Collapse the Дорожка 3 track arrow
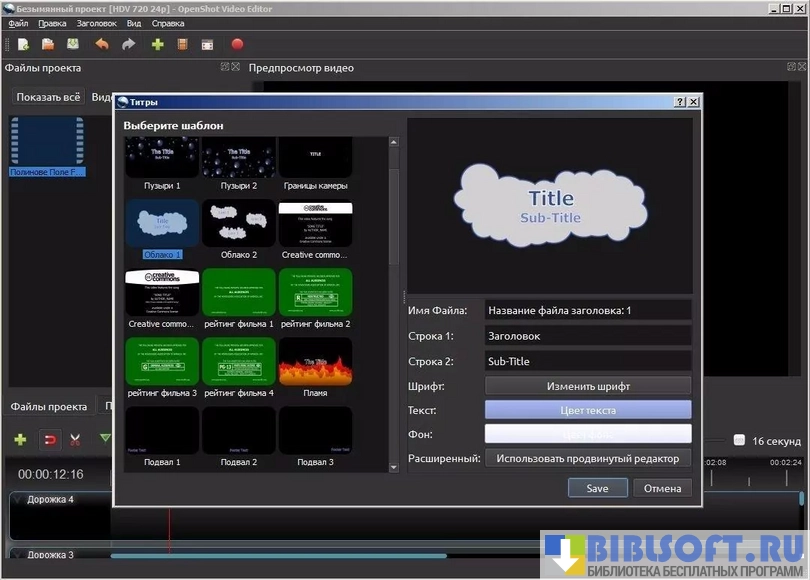The image size is (810, 580). pos(17,555)
